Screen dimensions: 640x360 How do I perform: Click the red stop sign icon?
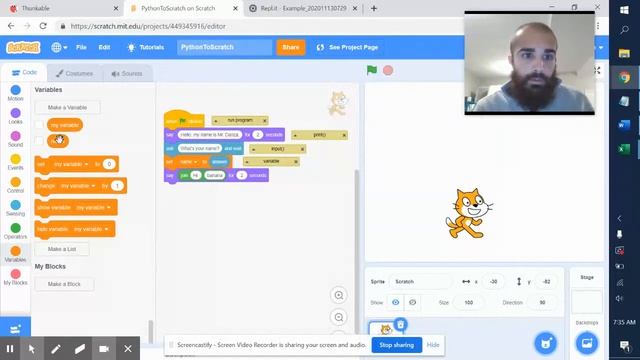388,70
